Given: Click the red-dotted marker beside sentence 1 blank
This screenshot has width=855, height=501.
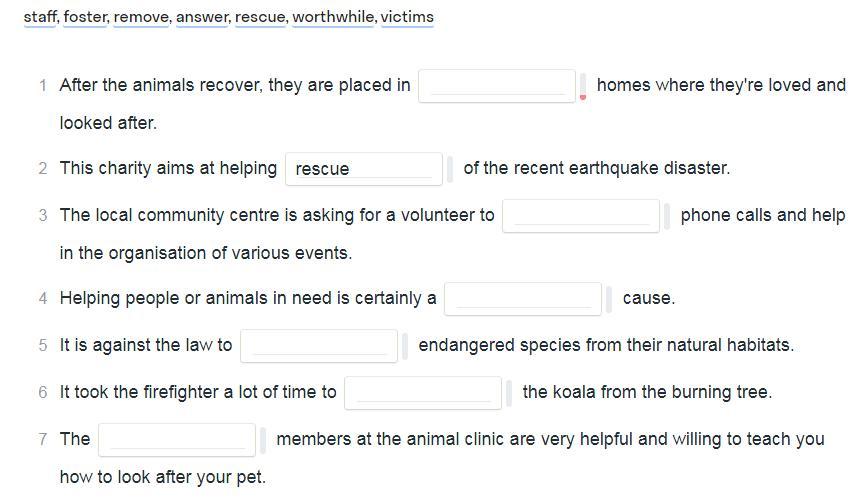Looking at the screenshot, I should click(583, 86).
